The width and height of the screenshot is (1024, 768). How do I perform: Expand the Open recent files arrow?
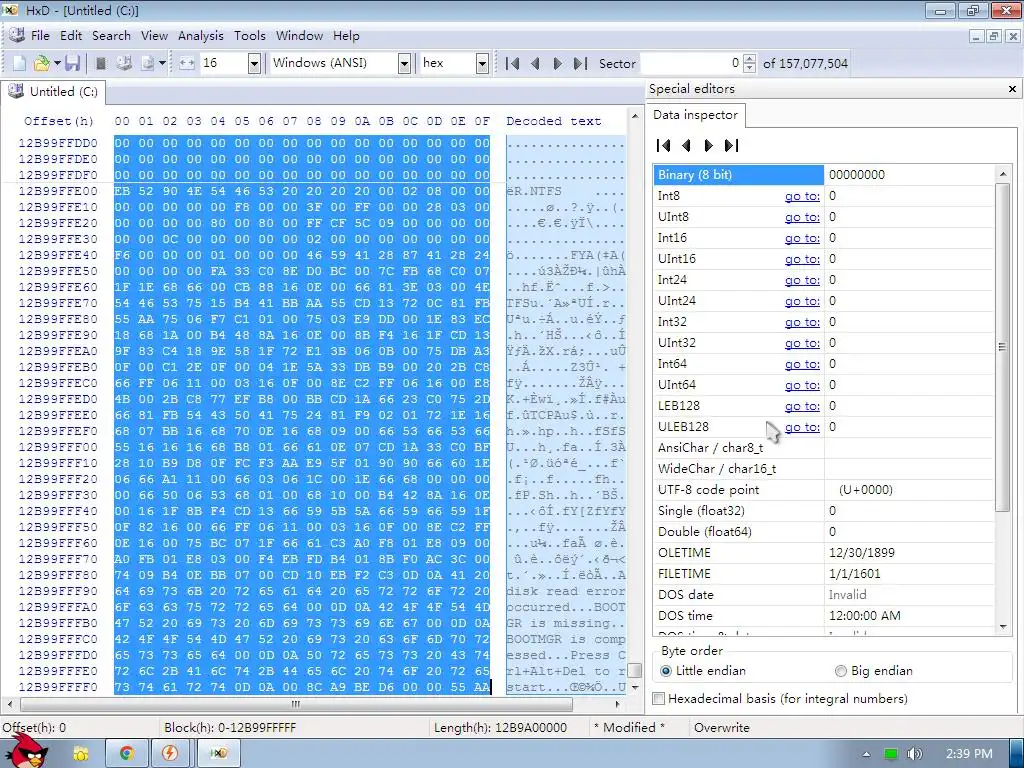[57, 63]
